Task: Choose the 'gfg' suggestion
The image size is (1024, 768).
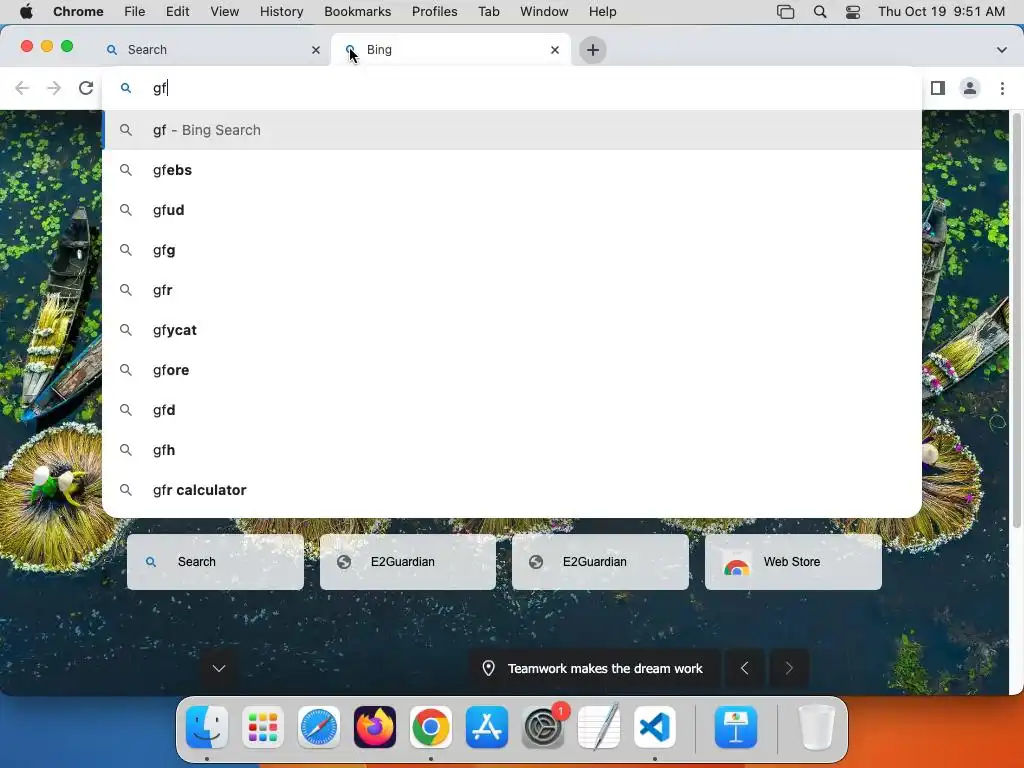Action: [513, 250]
